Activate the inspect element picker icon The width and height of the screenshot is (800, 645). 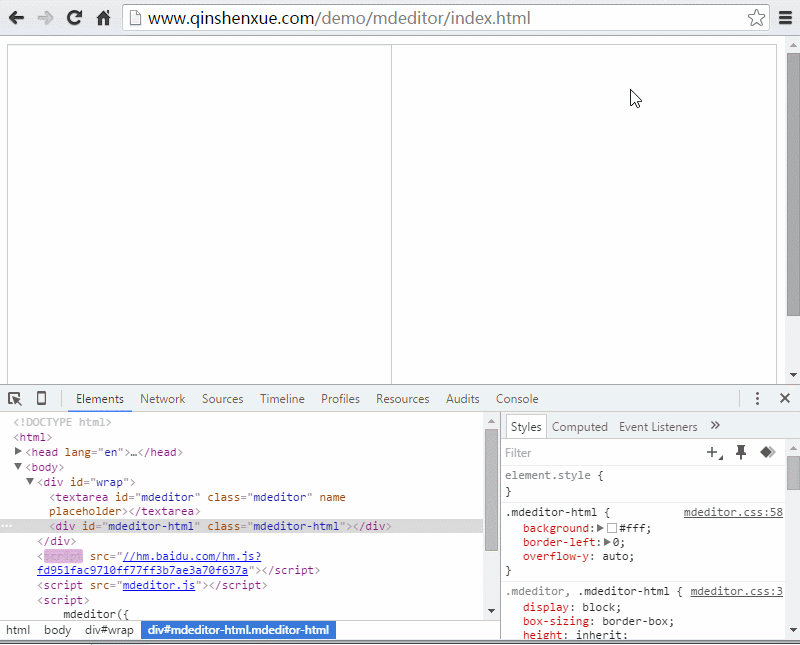[x=15, y=399]
